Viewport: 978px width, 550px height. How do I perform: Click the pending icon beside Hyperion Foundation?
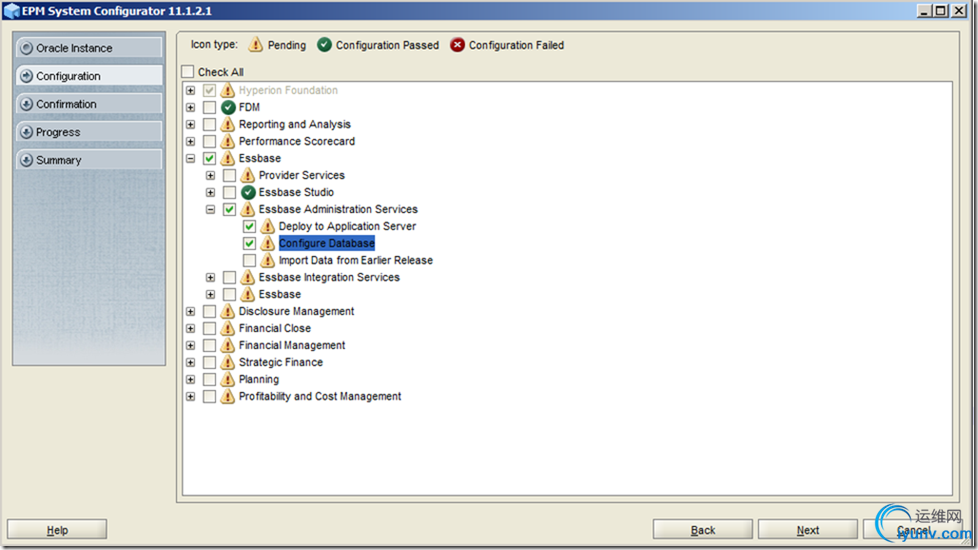228,90
